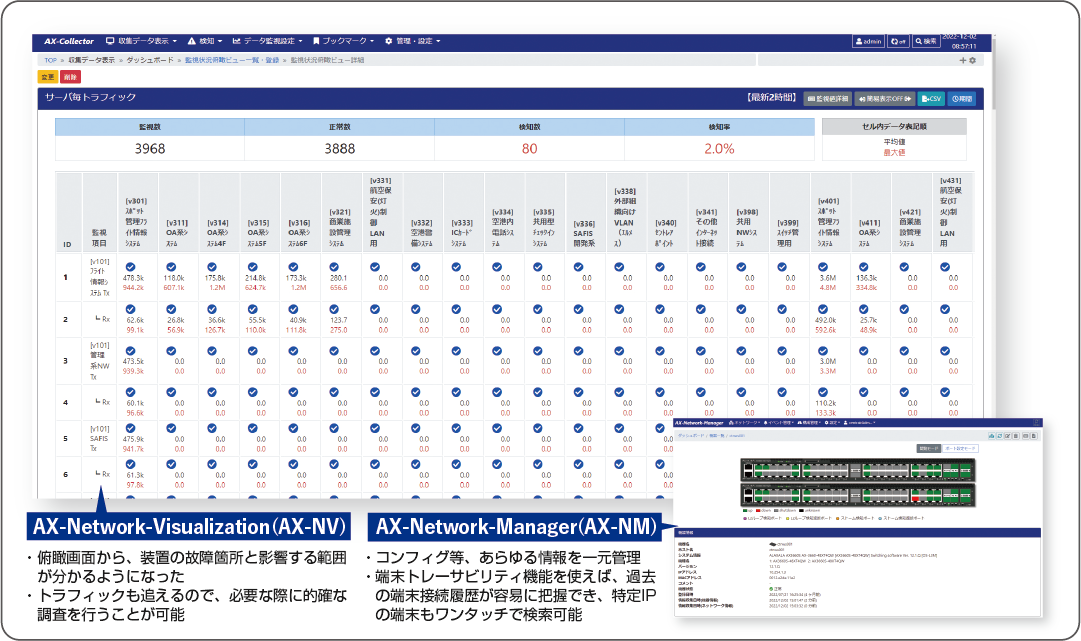
Task: Click the AX-Collector logo
Action: tap(69, 41)
